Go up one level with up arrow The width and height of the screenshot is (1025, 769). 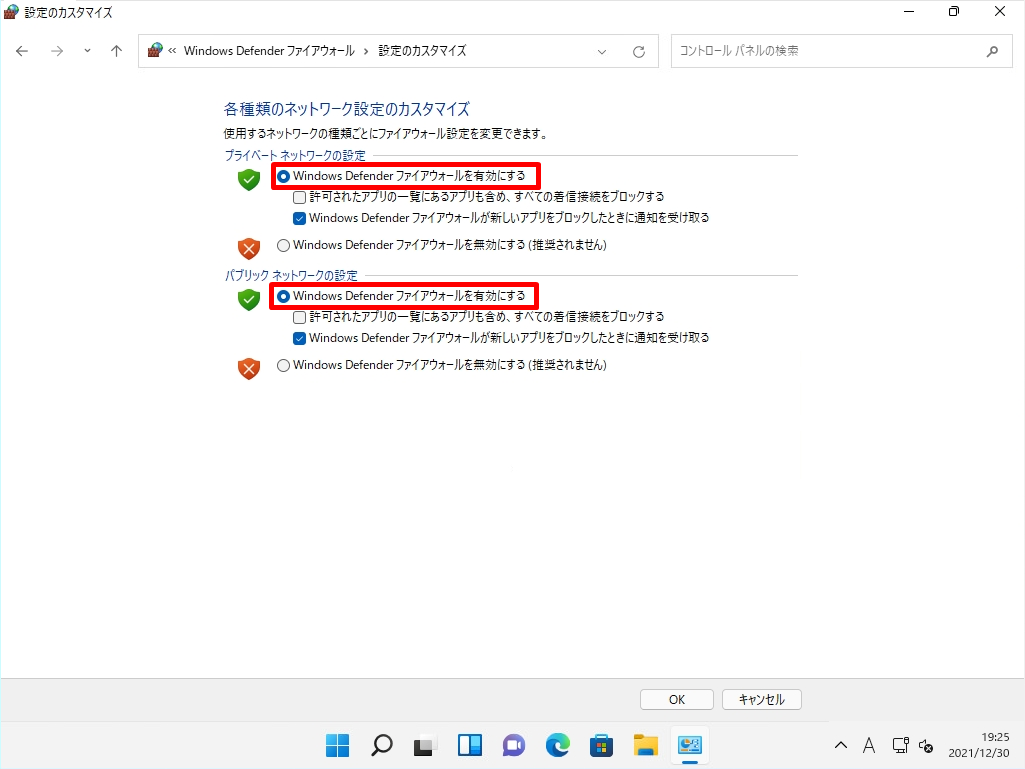point(116,51)
